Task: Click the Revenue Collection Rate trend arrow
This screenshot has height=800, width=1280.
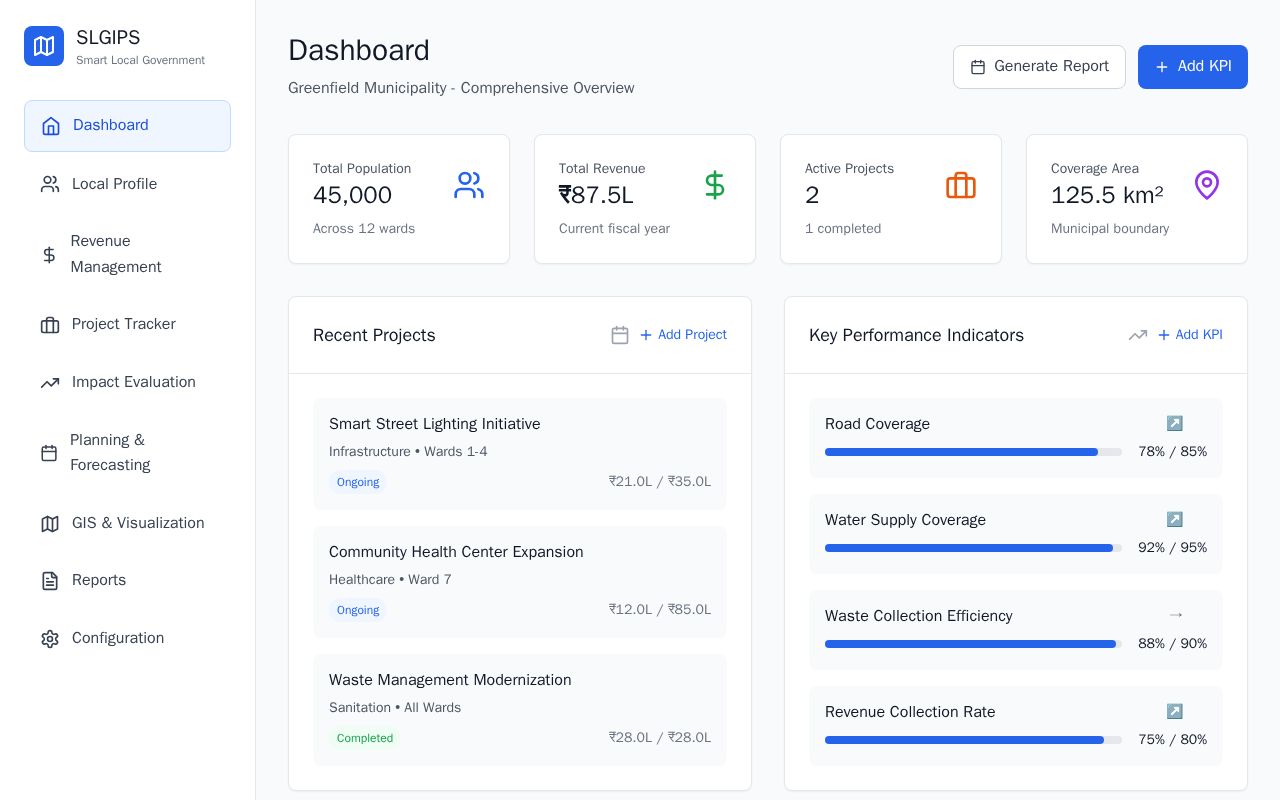Action: [1175, 712]
